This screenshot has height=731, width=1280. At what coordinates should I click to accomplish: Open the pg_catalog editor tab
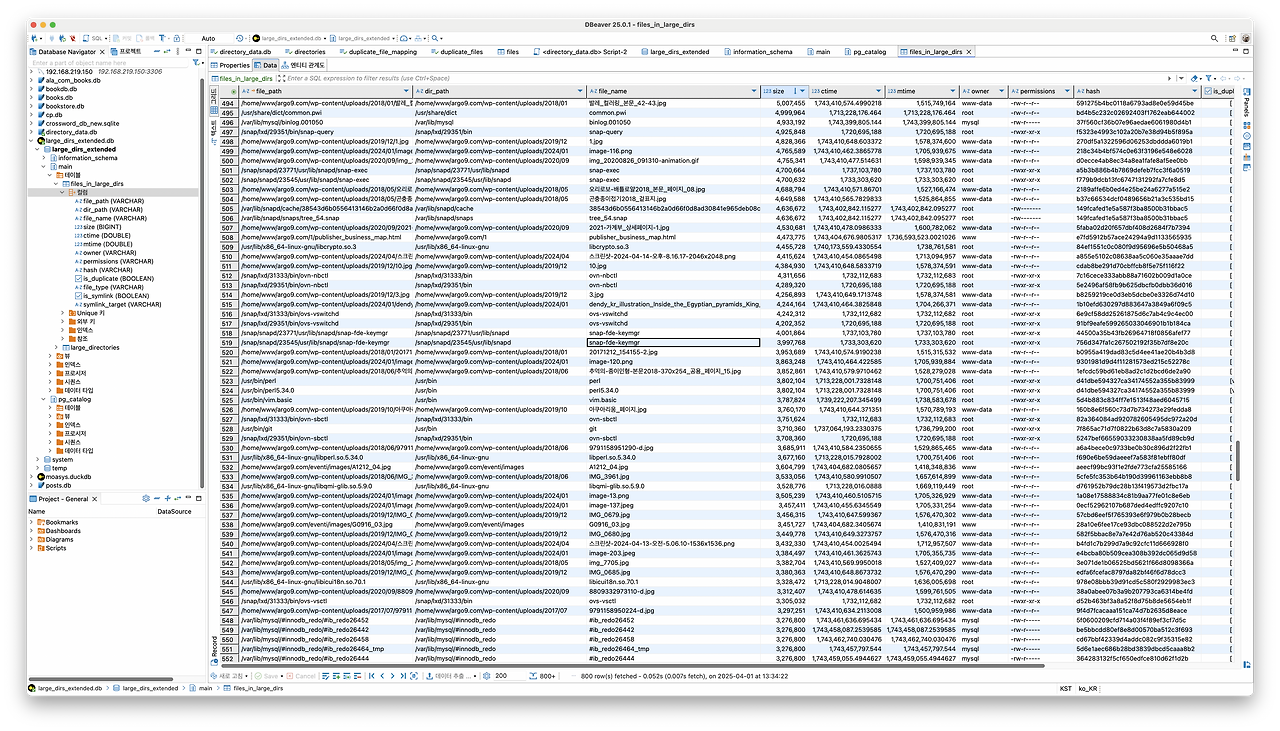(864, 51)
